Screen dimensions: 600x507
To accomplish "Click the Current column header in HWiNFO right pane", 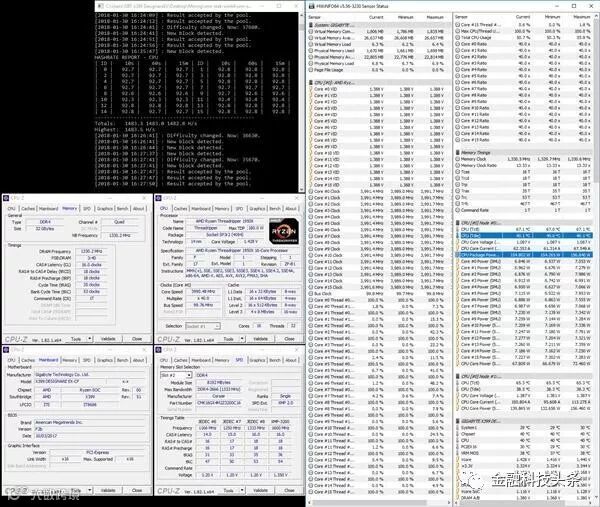I will pyautogui.click(x=523, y=17).
